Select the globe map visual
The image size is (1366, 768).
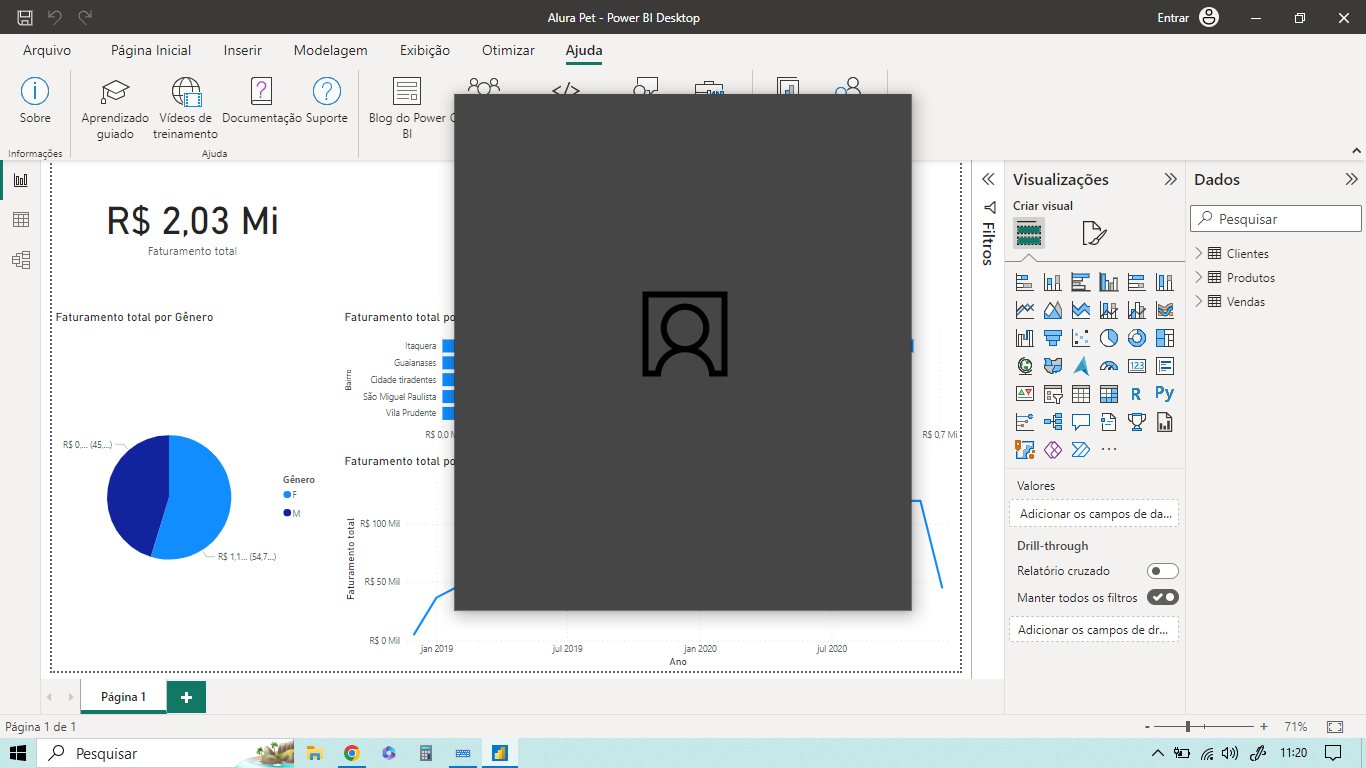pos(1024,366)
